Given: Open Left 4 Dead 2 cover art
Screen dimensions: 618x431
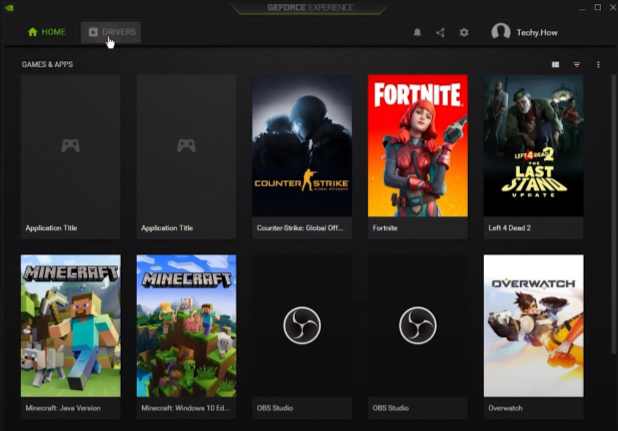Looking at the screenshot, I should pos(534,145).
